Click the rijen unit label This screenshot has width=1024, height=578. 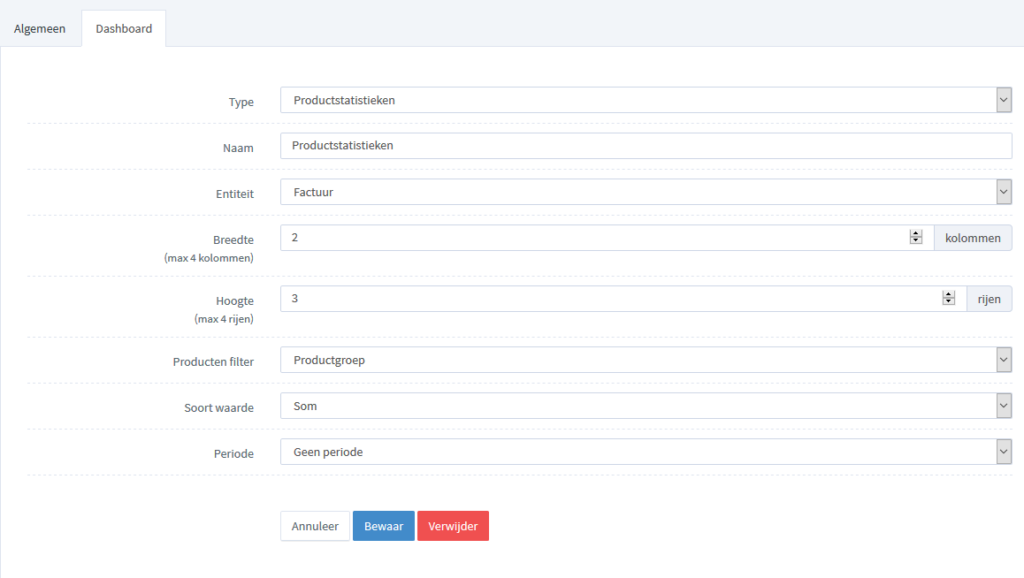point(989,298)
